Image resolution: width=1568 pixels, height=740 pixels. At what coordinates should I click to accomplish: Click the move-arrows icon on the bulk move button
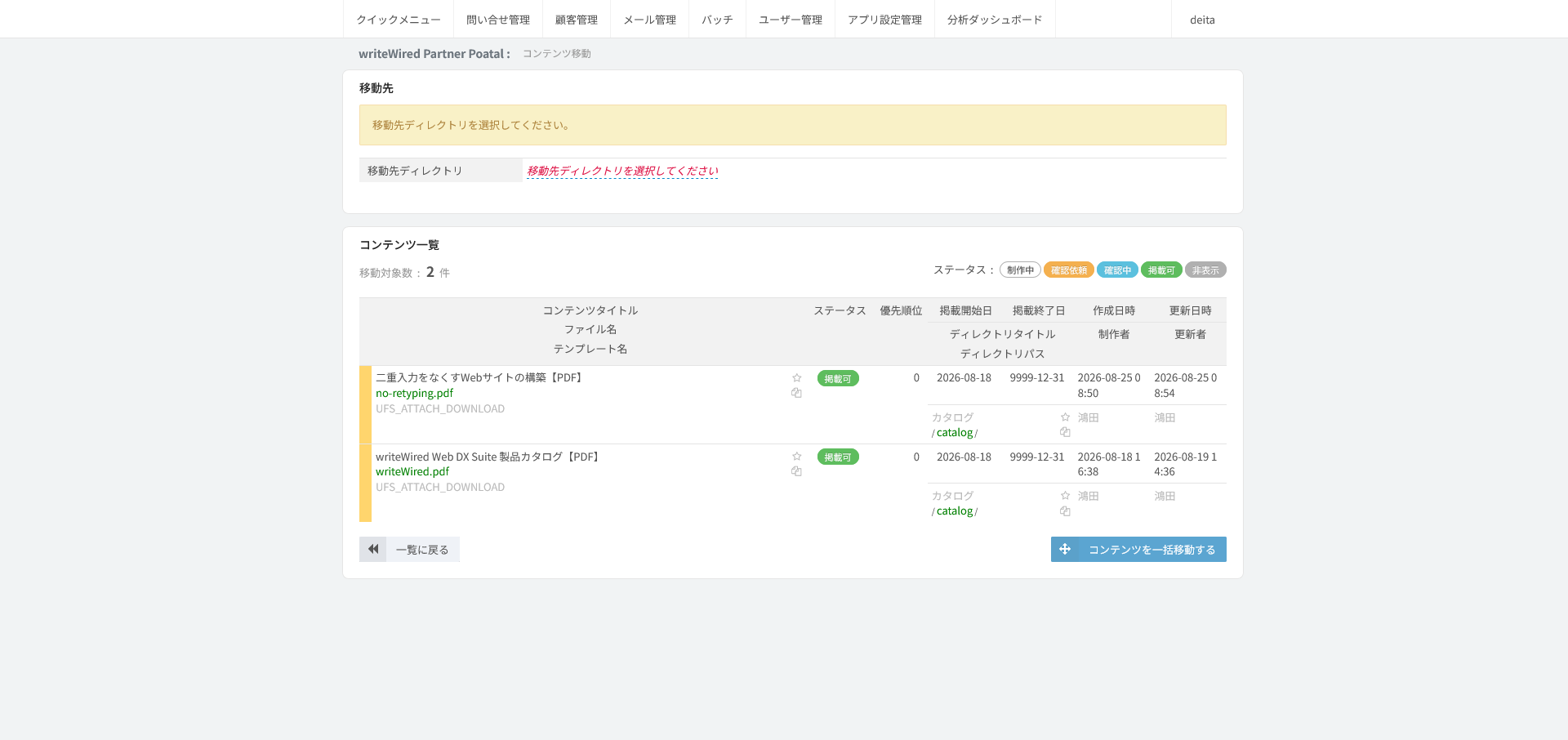click(x=1065, y=549)
